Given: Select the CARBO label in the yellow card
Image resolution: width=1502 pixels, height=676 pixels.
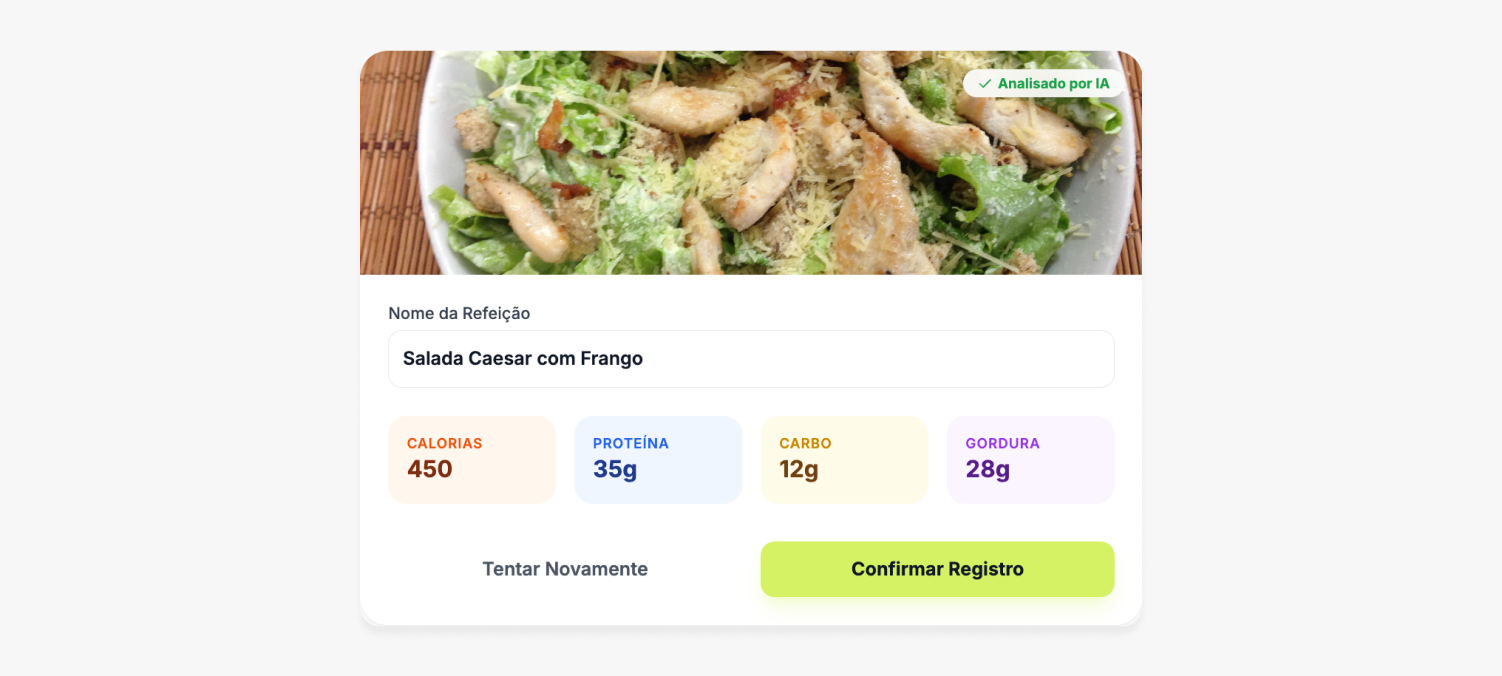Looking at the screenshot, I should tap(806, 443).
